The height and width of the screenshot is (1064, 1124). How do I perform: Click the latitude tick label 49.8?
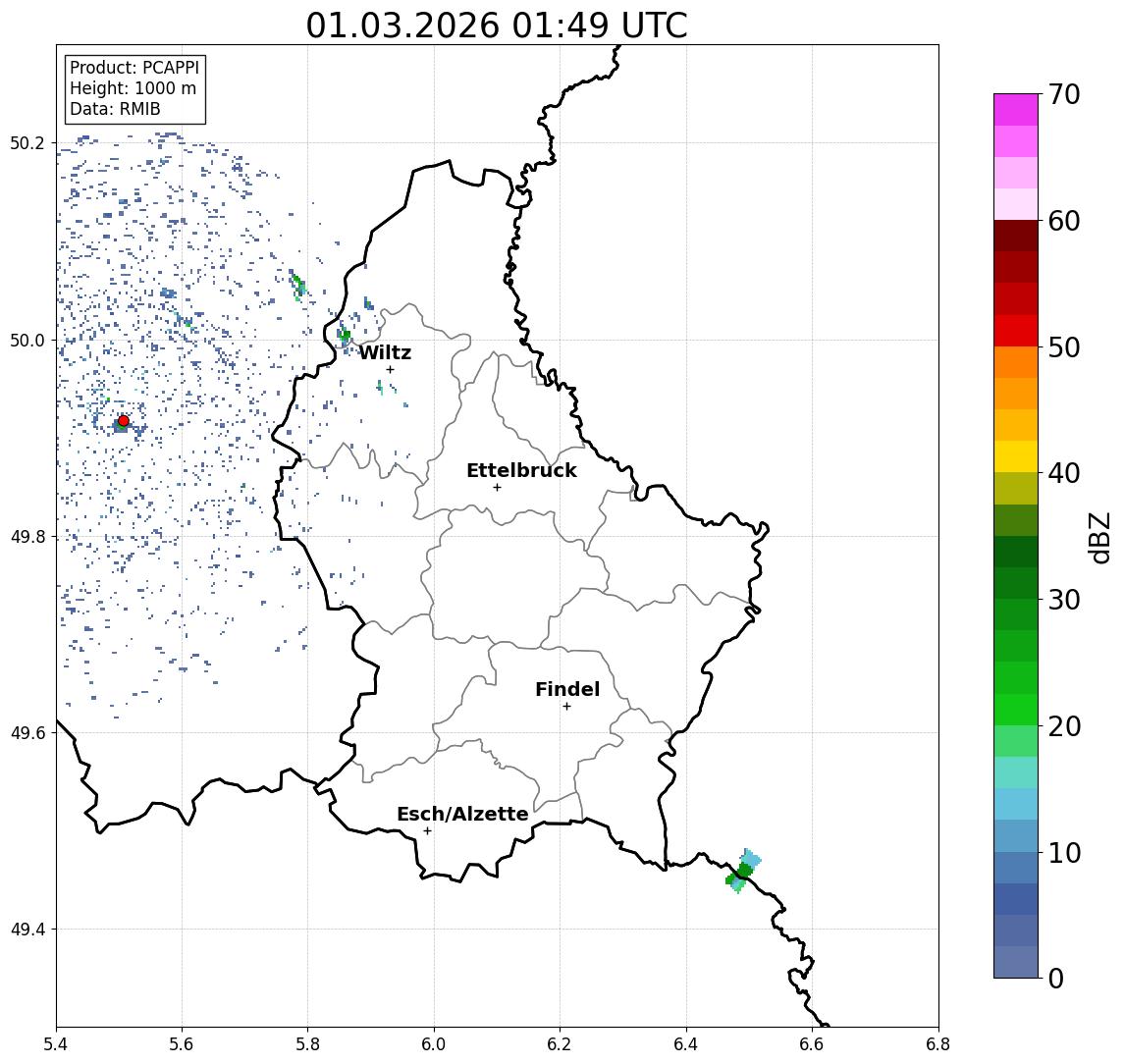point(27,536)
